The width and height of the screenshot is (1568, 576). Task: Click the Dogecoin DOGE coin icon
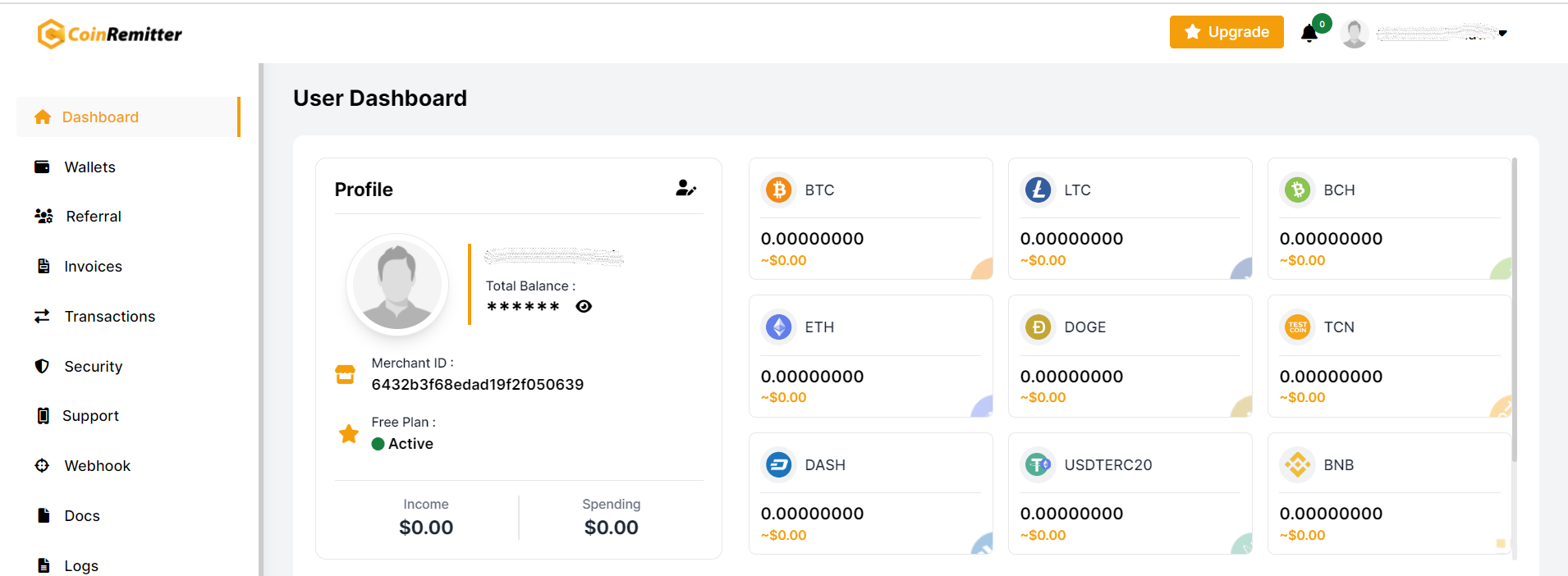tap(1038, 327)
